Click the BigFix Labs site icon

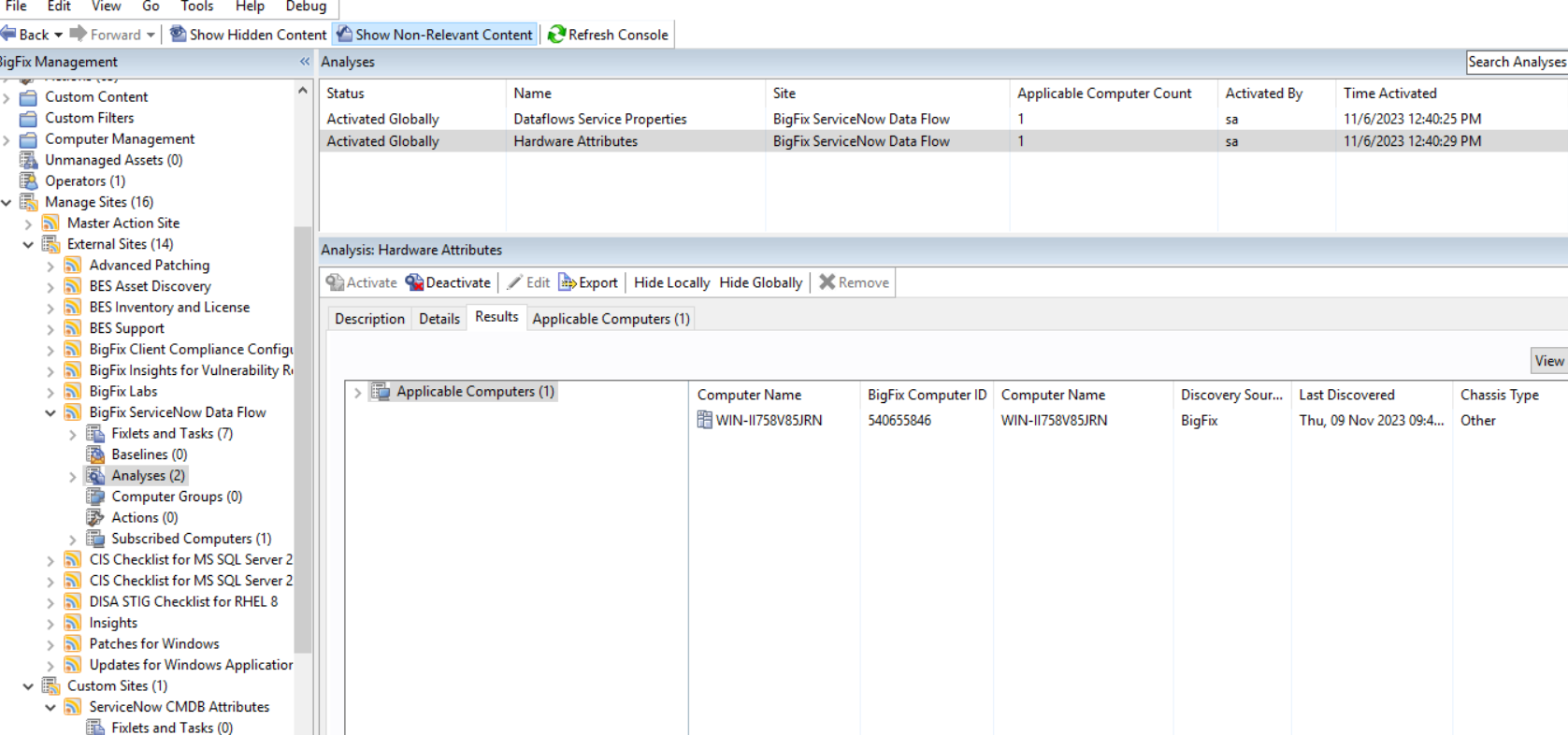[73, 392]
